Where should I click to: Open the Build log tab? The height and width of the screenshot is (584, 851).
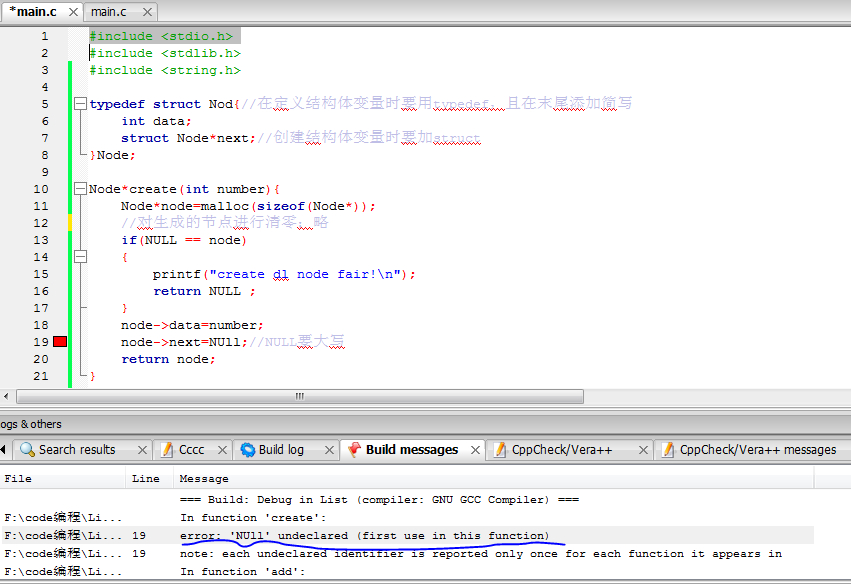click(280, 450)
